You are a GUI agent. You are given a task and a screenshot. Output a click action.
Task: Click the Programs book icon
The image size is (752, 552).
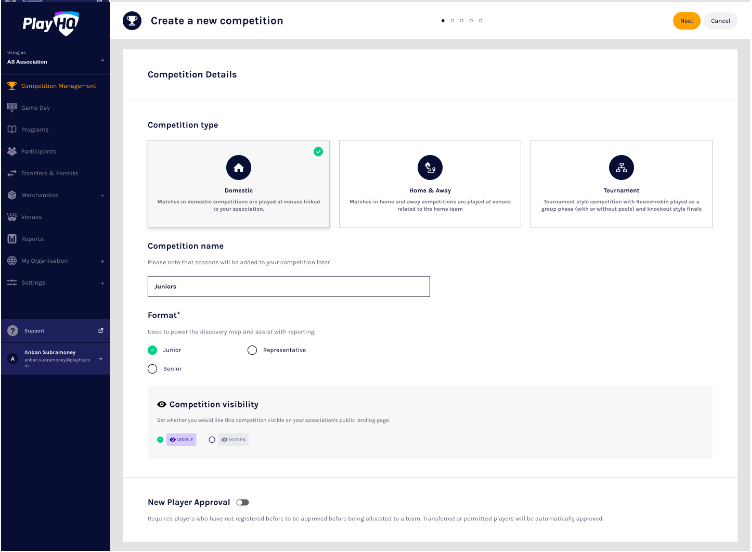12,129
